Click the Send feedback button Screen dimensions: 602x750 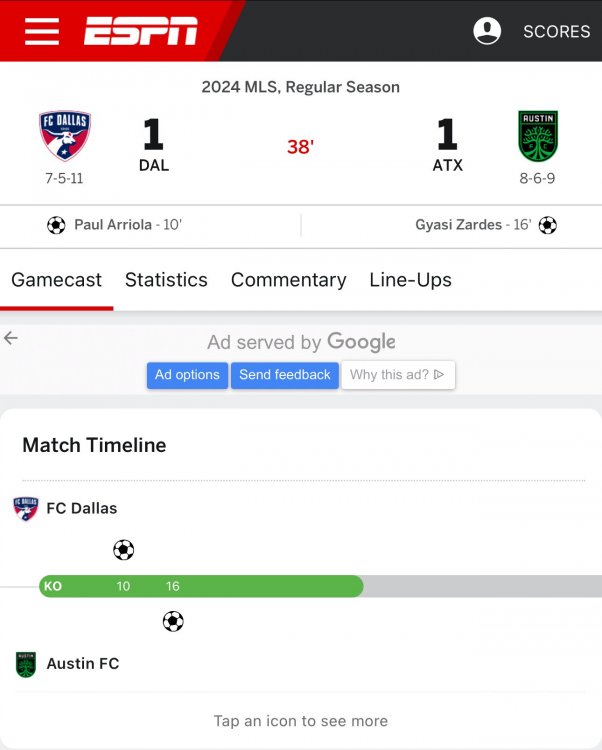click(x=285, y=375)
